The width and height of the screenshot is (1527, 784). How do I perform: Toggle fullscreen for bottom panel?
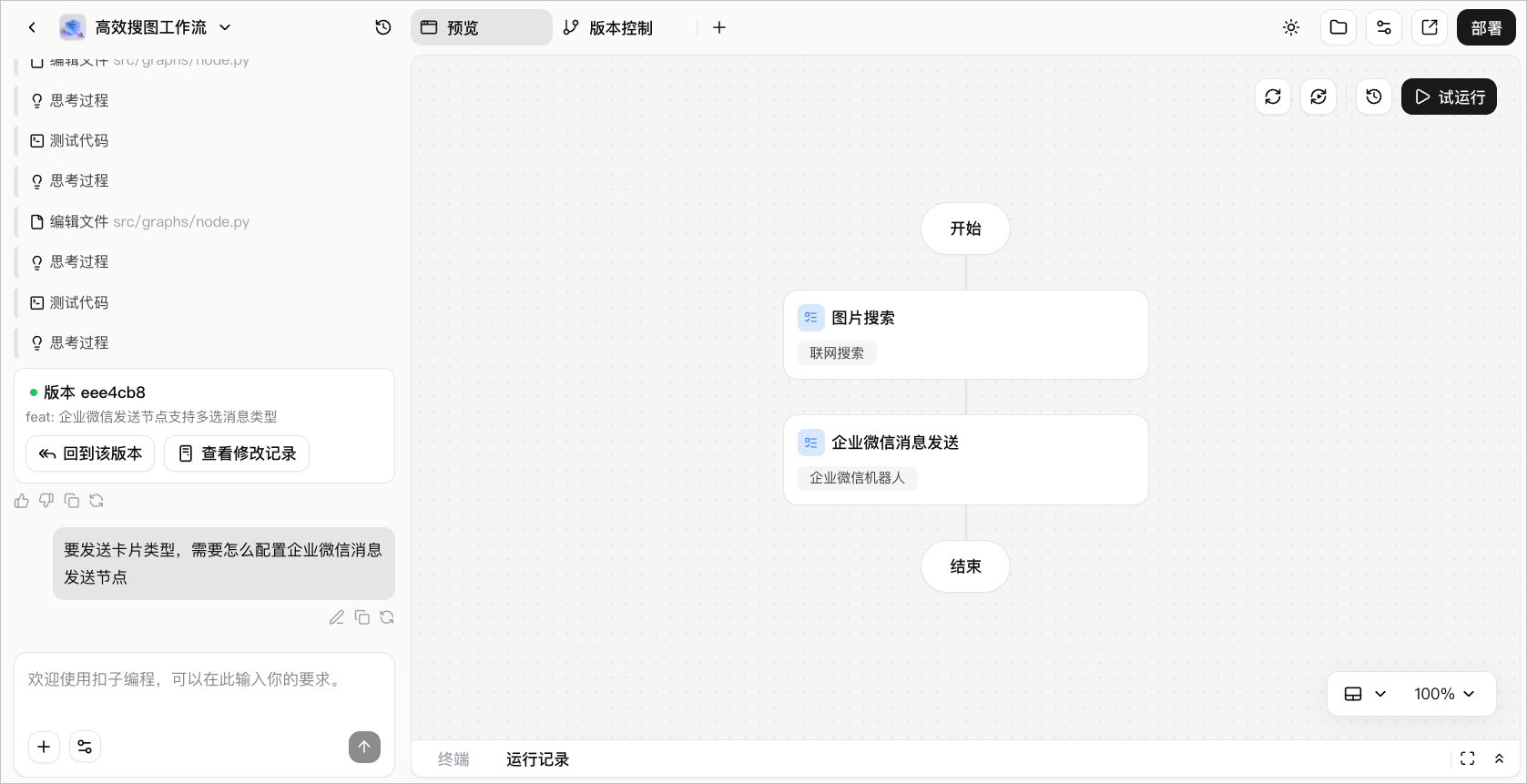click(x=1468, y=759)
